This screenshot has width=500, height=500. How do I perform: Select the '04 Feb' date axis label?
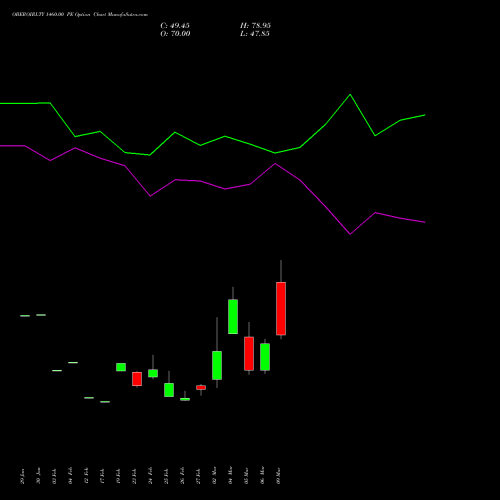(x=70, y=476)
